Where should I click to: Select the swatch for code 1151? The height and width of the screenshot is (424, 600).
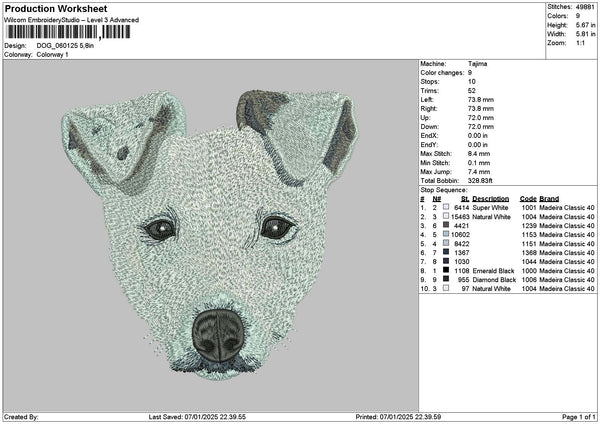click(x=446, y=243)
